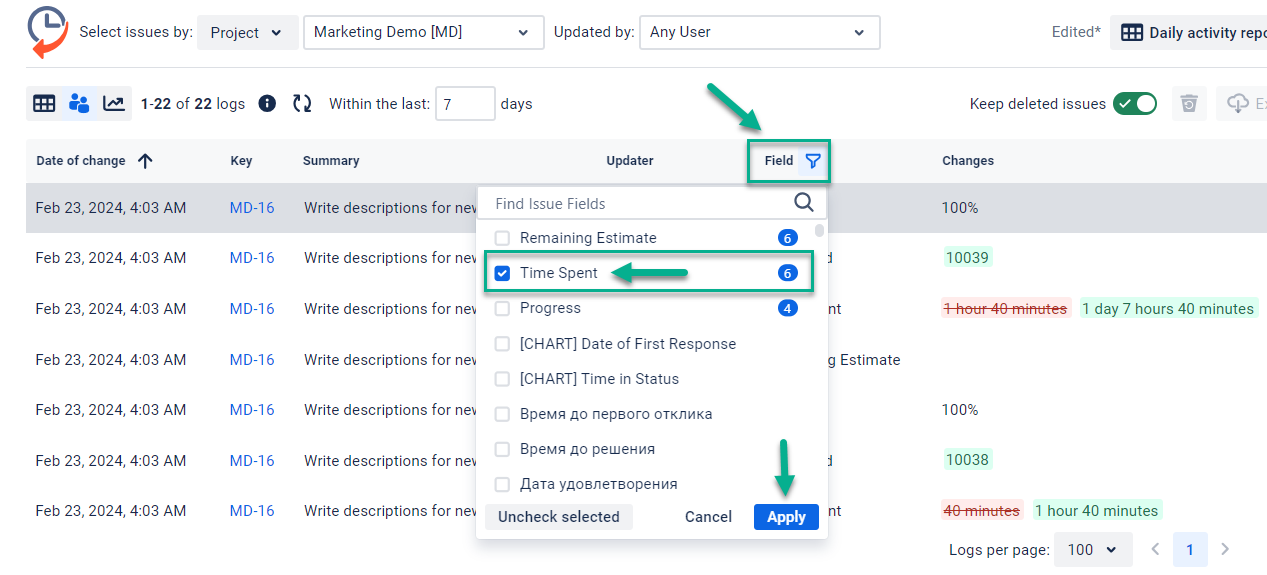Switch to the users view icon

pos(79,103)
